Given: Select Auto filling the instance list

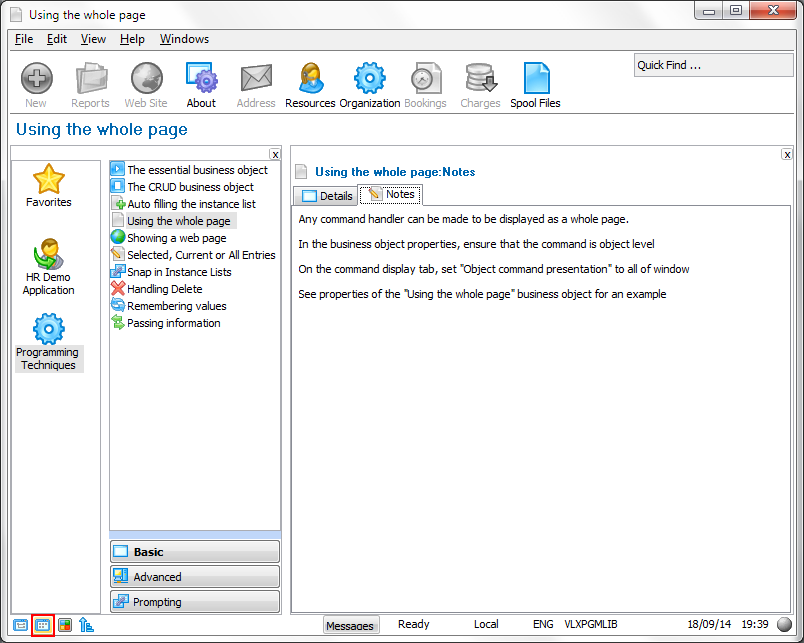Looking at the screenshot, I should click(191, 204).
